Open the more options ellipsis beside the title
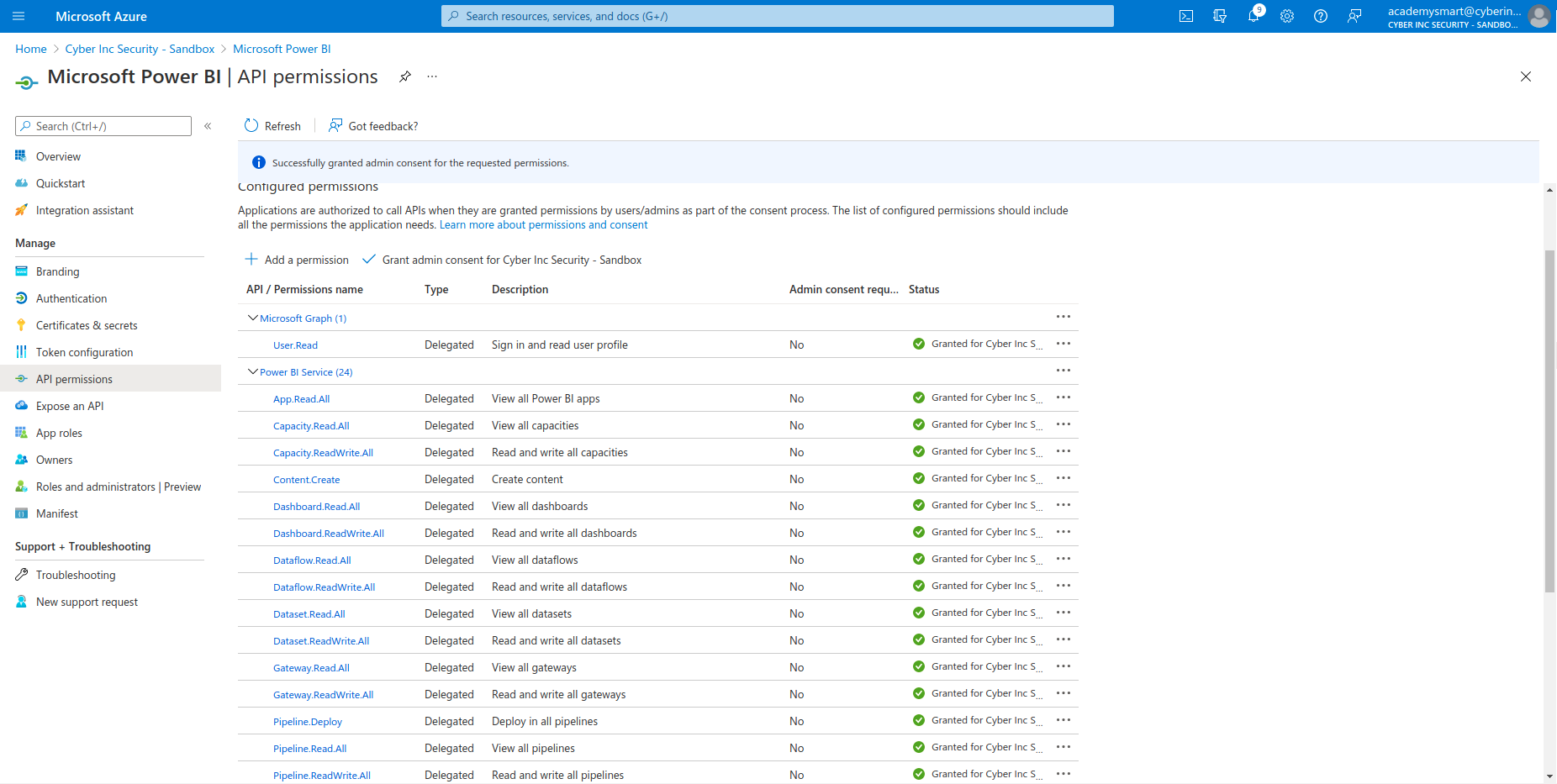Image resolution: width=1557 pixels, height=784 pixels. (x=432, y=76)
